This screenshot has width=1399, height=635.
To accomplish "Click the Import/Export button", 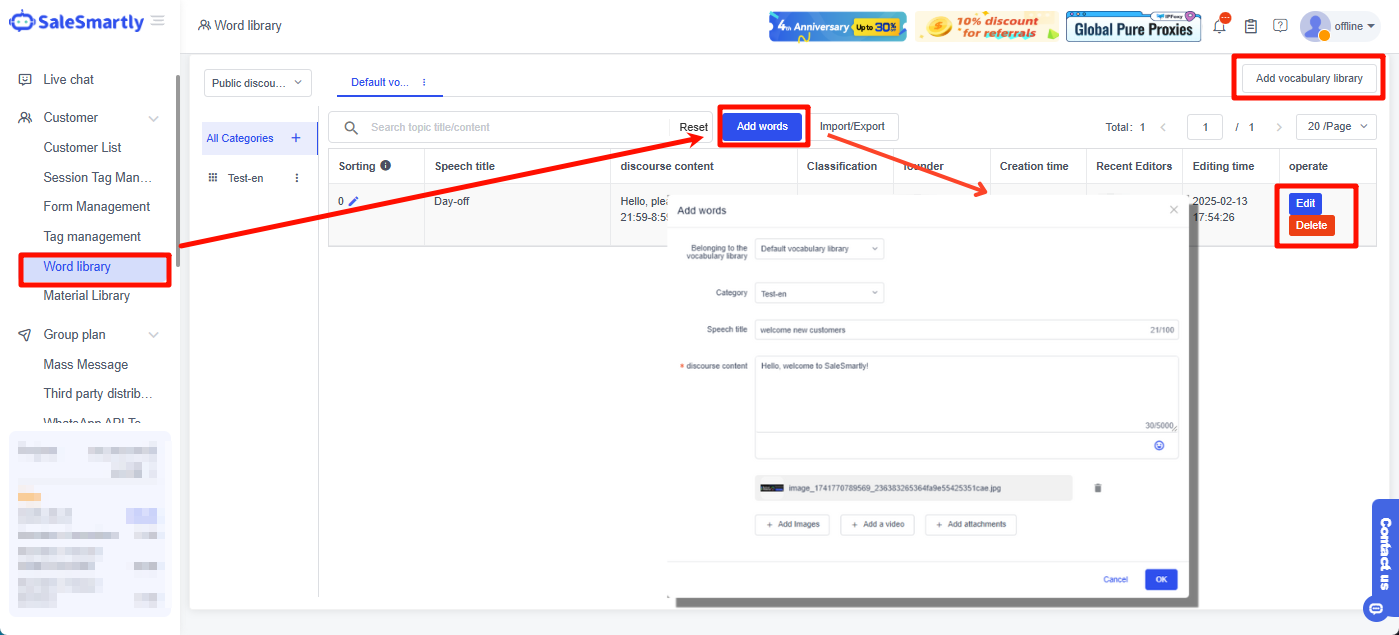I will [852, 127].
